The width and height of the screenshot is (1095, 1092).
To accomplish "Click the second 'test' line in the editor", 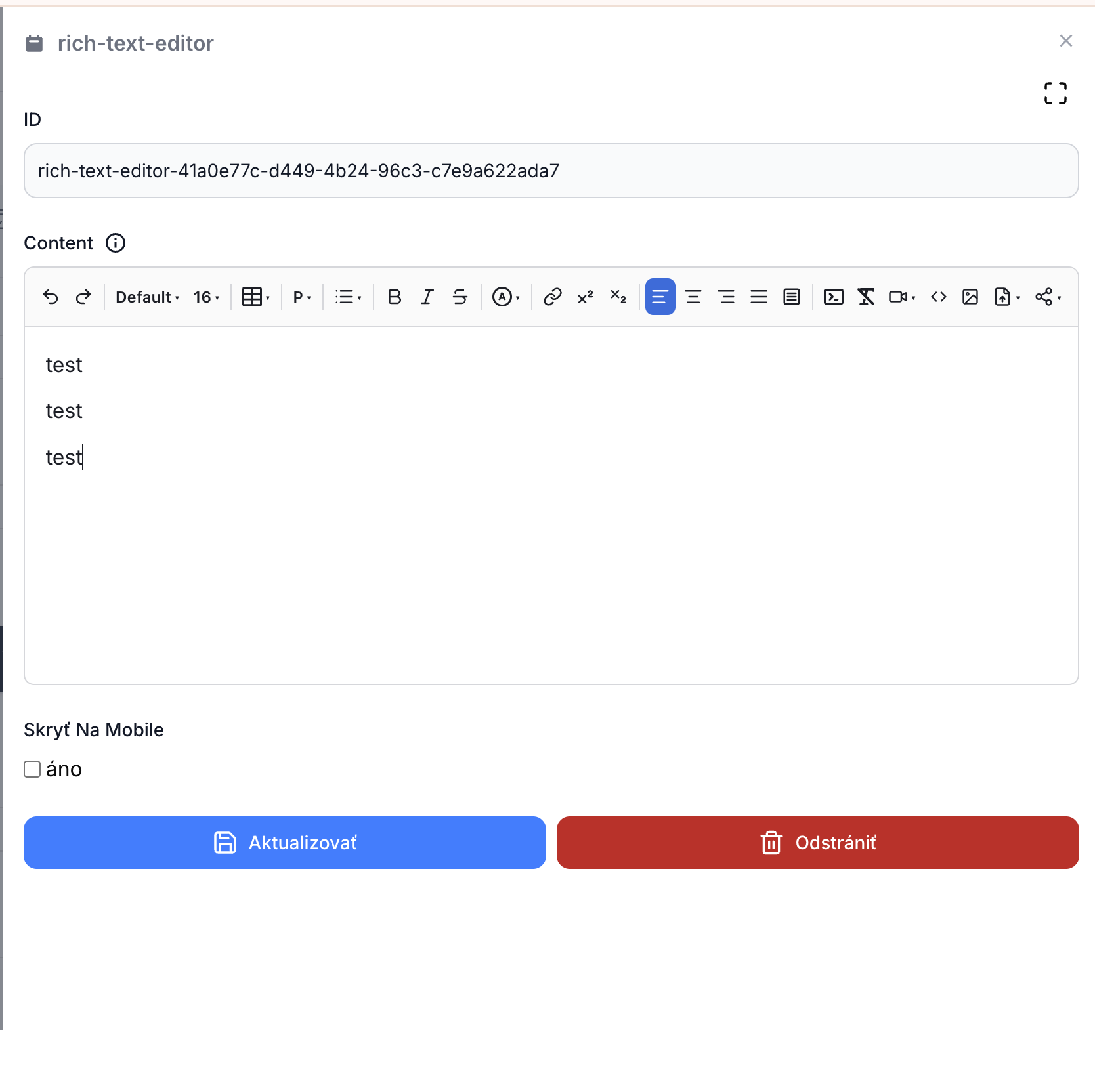I will 64,411.
